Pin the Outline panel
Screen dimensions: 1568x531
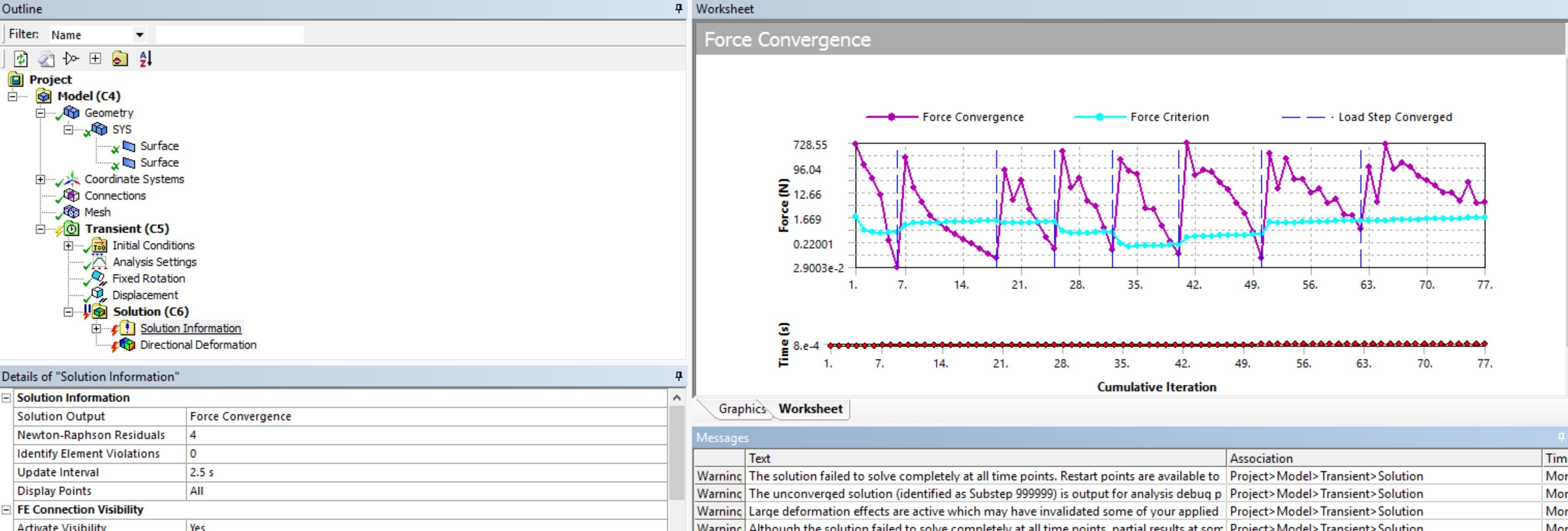coord(679,9)
